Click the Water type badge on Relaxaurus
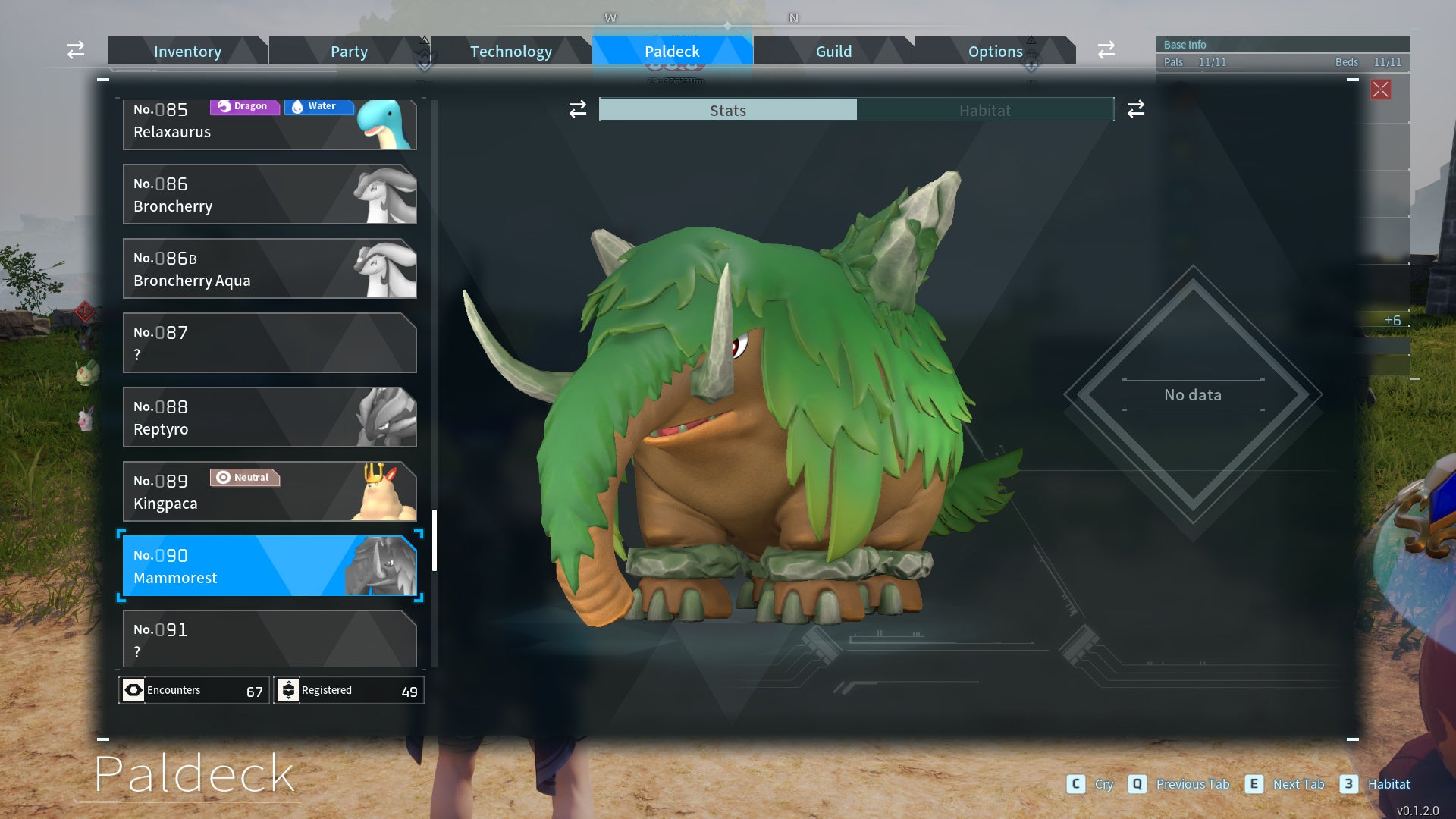 (x=319, y=106)
